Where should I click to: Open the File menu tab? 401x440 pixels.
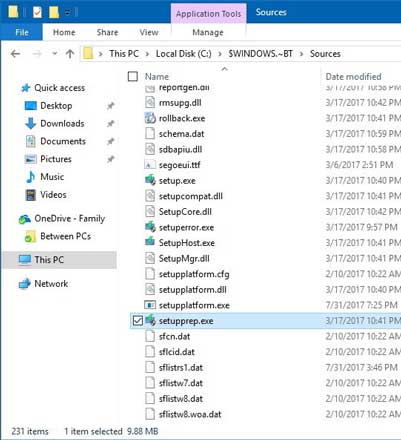pos(22,32)
